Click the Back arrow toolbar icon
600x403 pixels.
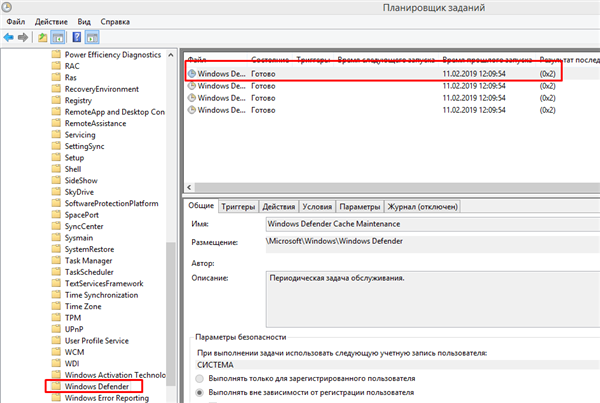(x=8, y=38)
